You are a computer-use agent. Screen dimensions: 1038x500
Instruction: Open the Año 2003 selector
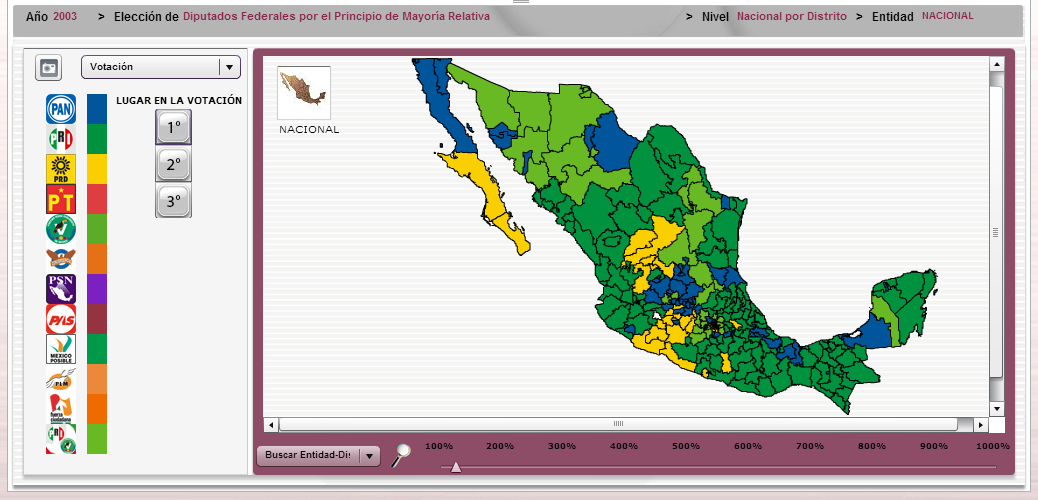tap(65, 17)
